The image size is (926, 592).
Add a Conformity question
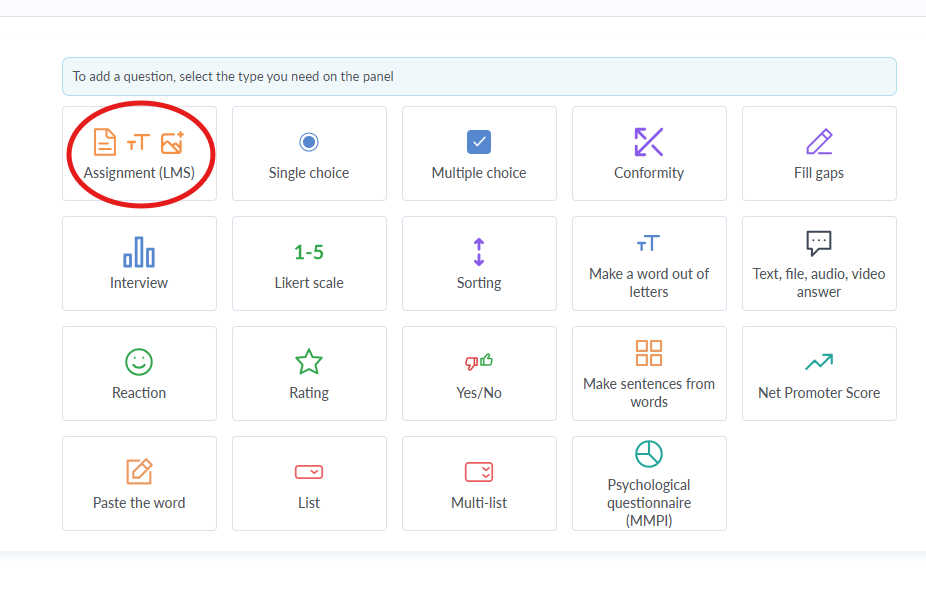click(649, 154)
